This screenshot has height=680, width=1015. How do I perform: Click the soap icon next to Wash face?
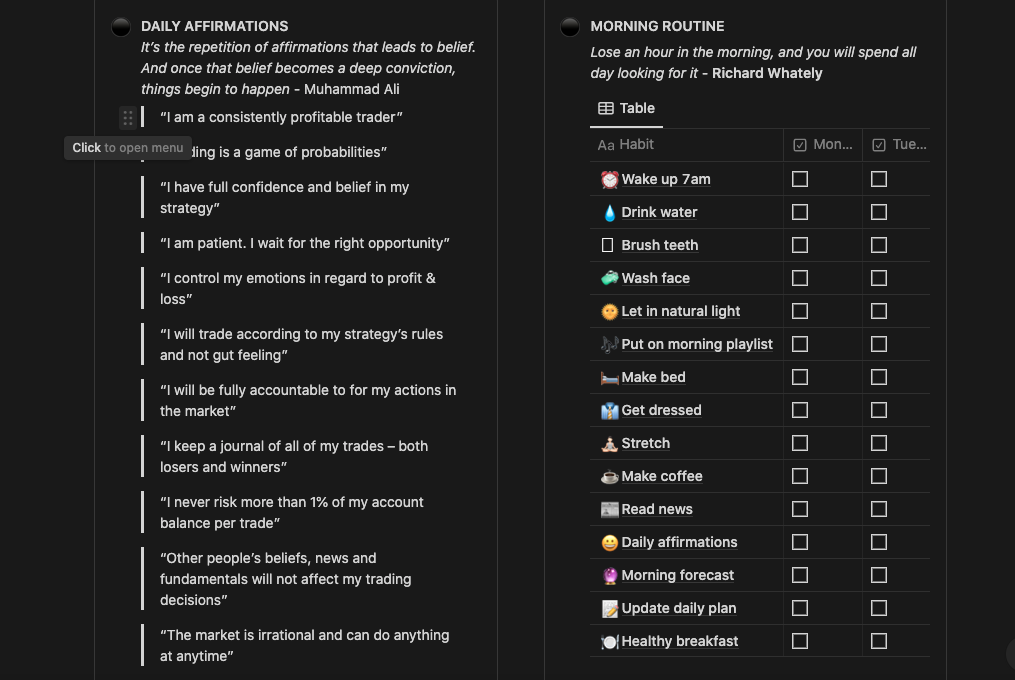pyautogui.click(x=609, y=278)
